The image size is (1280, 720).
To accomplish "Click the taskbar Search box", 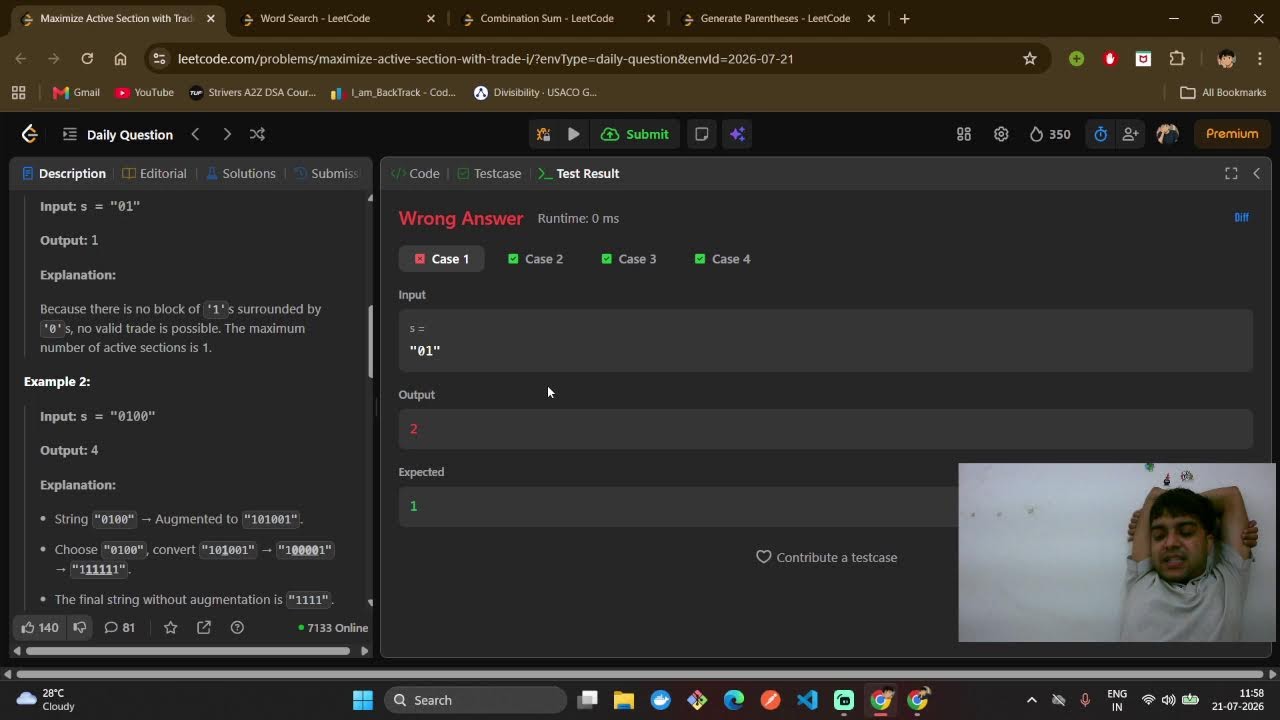I will [475, 700].
